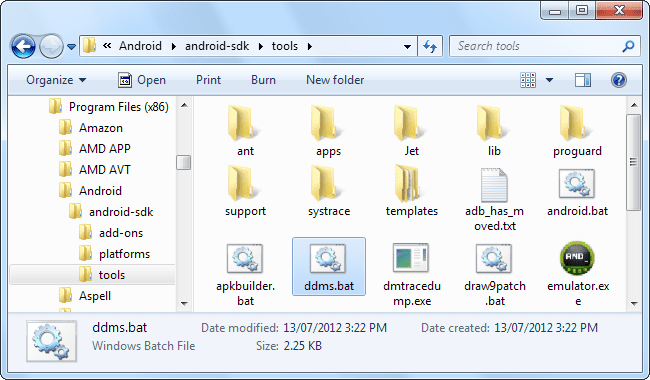
Task: Select the ddms.bat file icon
Action: pyautogui.click(x=328, y=258)
